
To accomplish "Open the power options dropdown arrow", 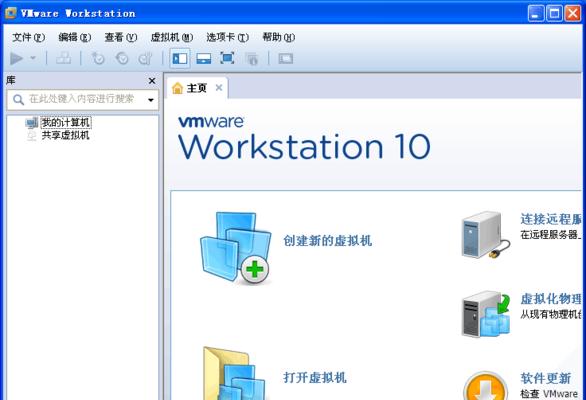I will coord(33,58).
